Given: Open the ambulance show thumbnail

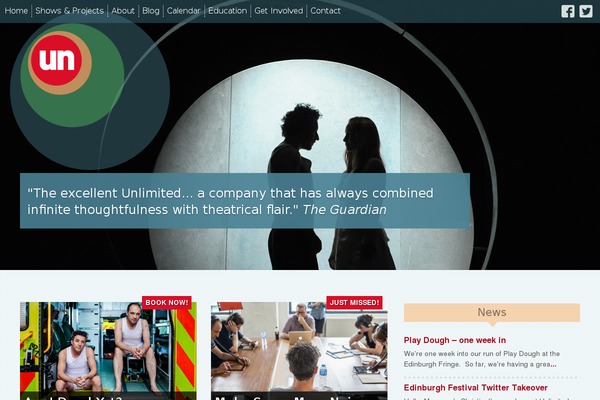Looking at the screenshot, I should coord(108,351).
